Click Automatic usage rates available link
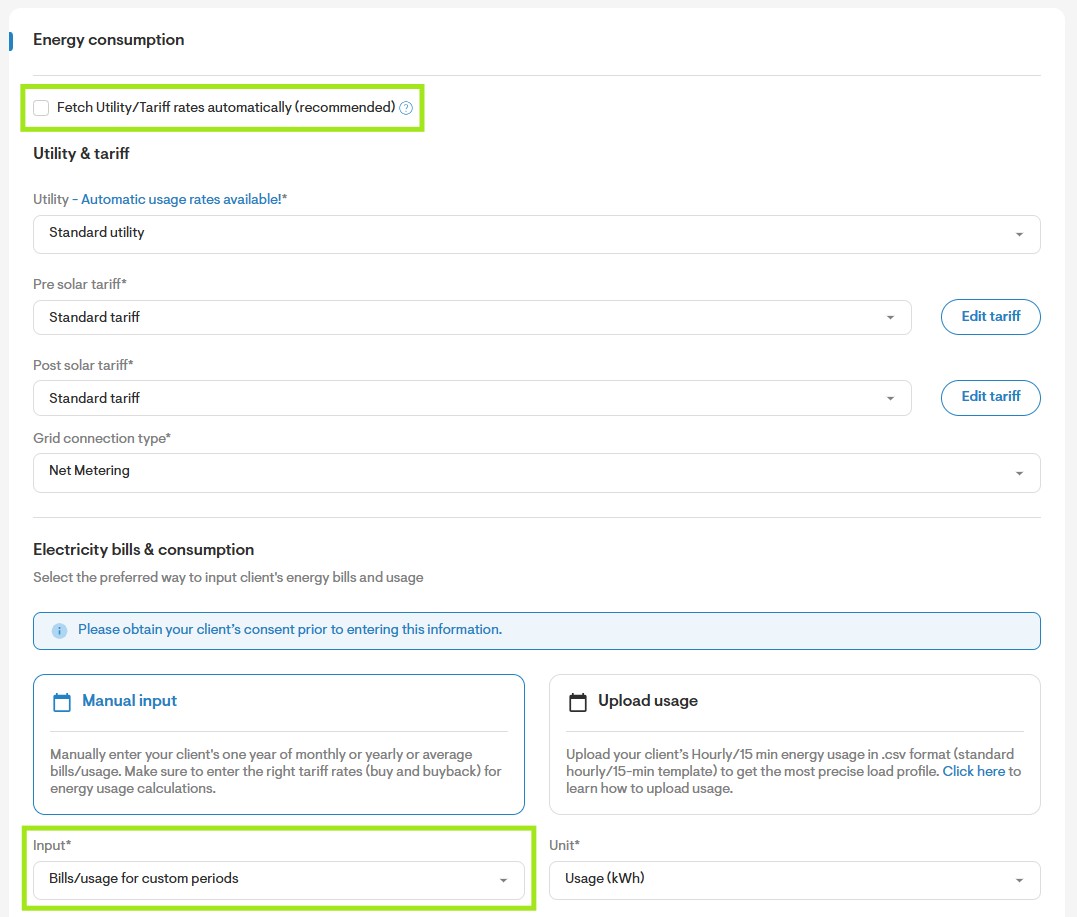Screen dimensions: 1077x917 click(181, 199)
